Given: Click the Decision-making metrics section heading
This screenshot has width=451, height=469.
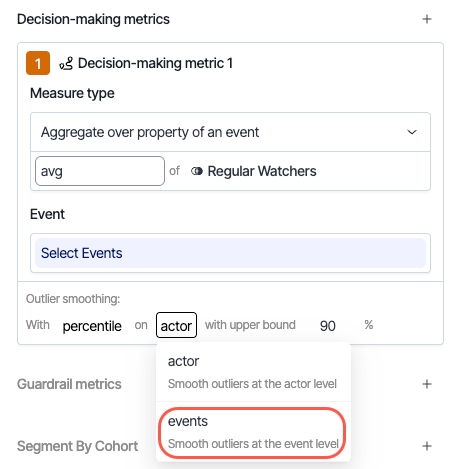Looking at the screenshot, I should (x=93, y=19).
